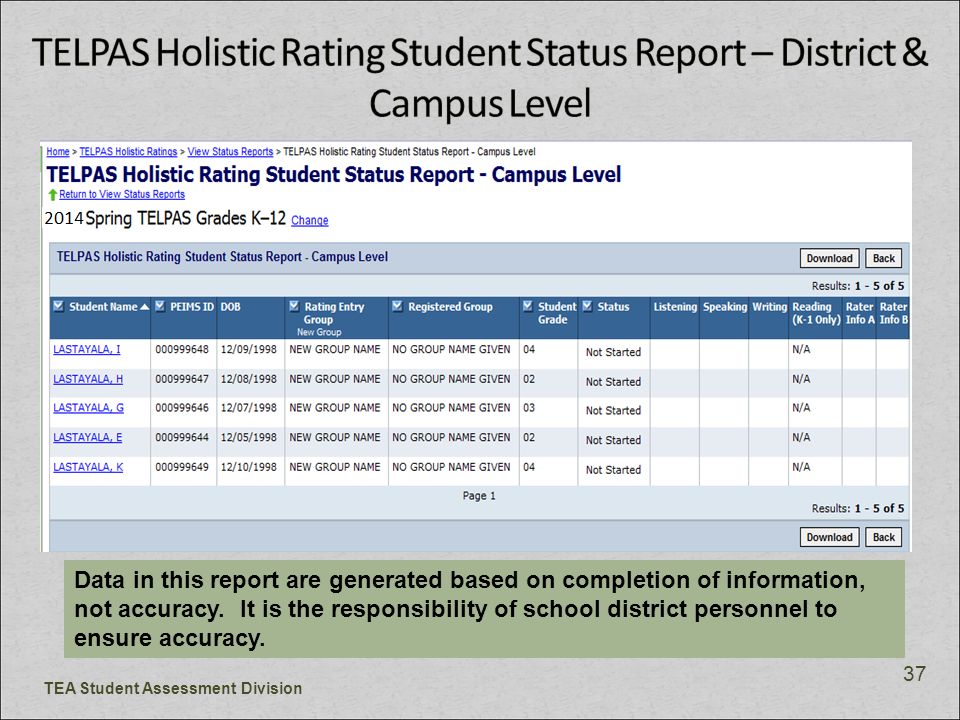This screenshot has height=720, width=960.
Task: Click date of birth 12/08/1998
Action: coord(249,379)
